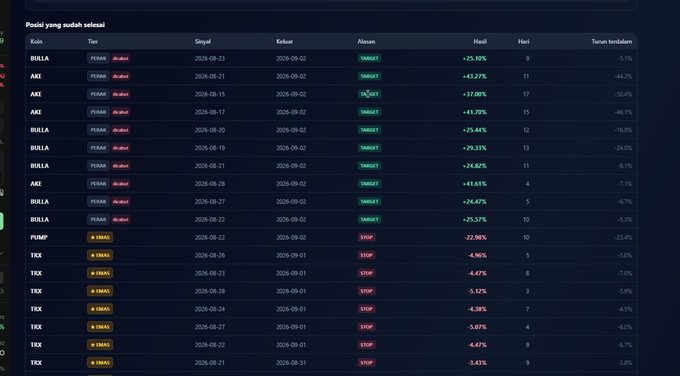This screenshot has height=376, width=680.
Task: Click the Hari column header
Action: (x=523, y=42)
